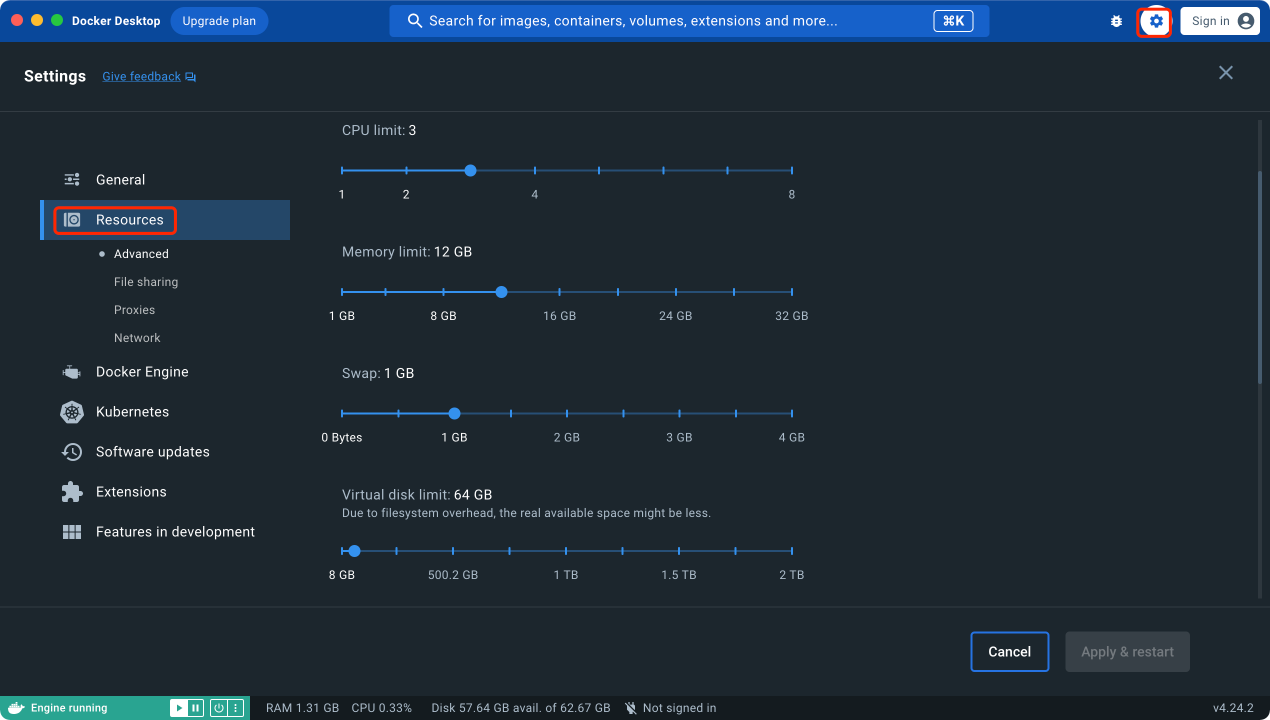Click the CPU limit slider handle

[470, 171]
